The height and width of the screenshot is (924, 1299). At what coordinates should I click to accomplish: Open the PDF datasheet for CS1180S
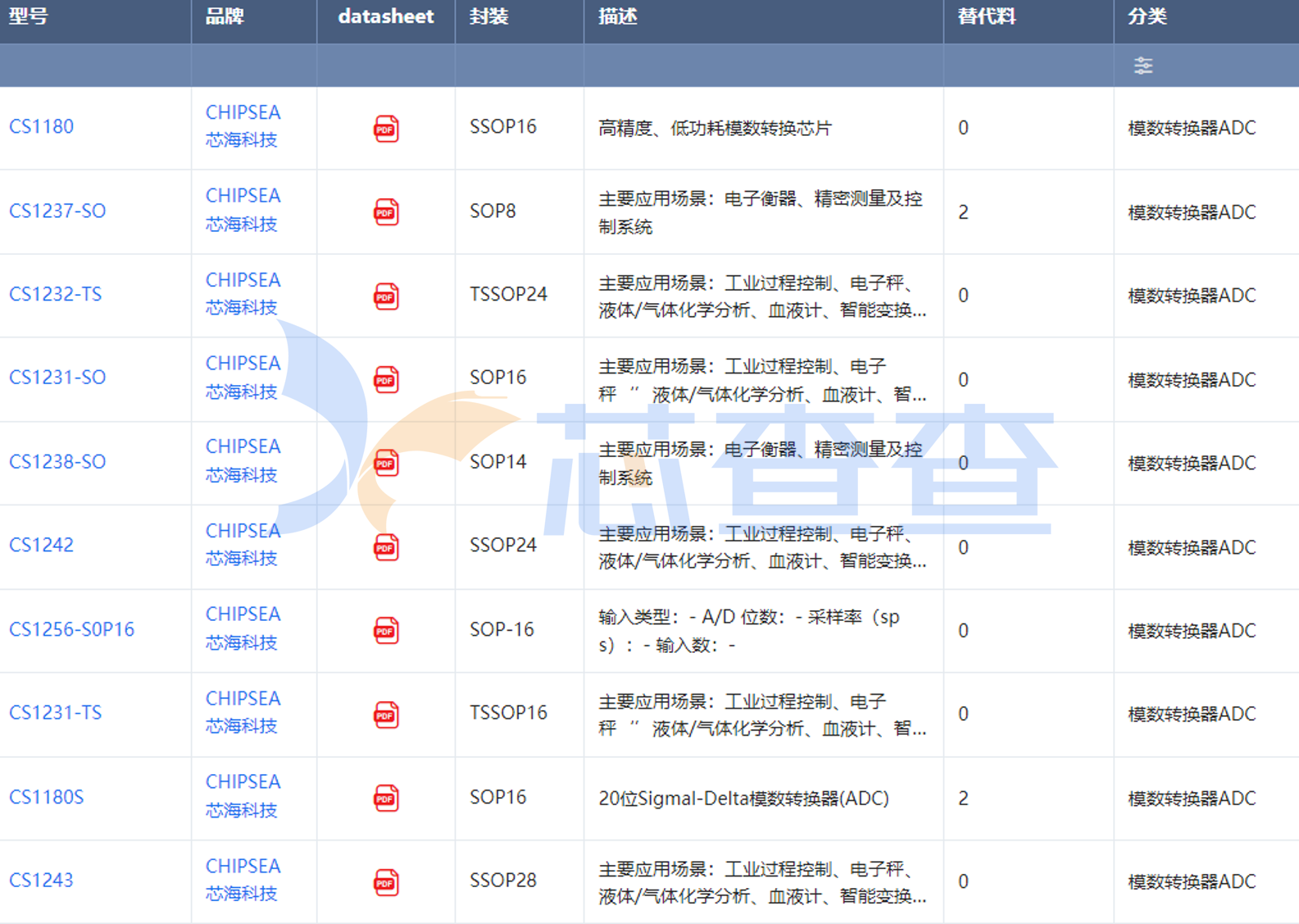pyautogui.click(x=386, y=798)
